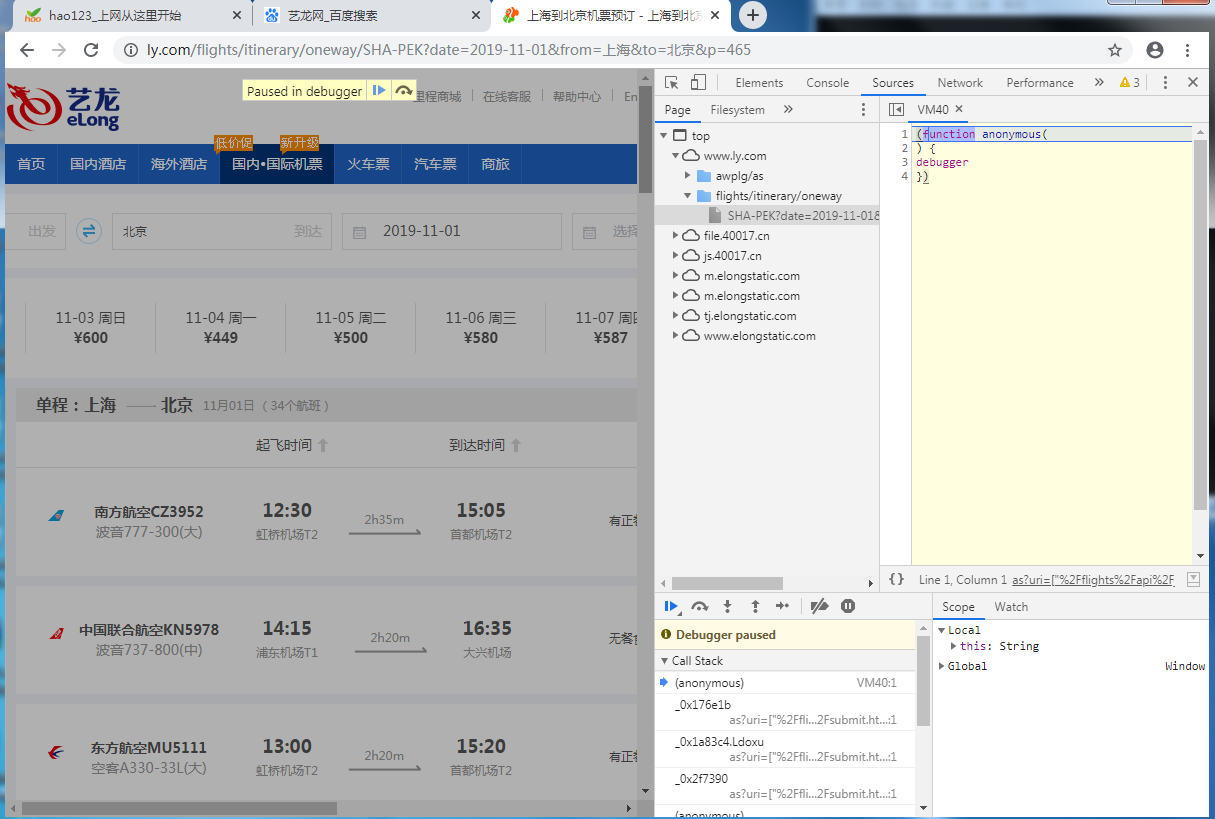Select _0x176e1b call stack frame
The height and width of the screenshot is (819, 1215).
pos(785,712)
